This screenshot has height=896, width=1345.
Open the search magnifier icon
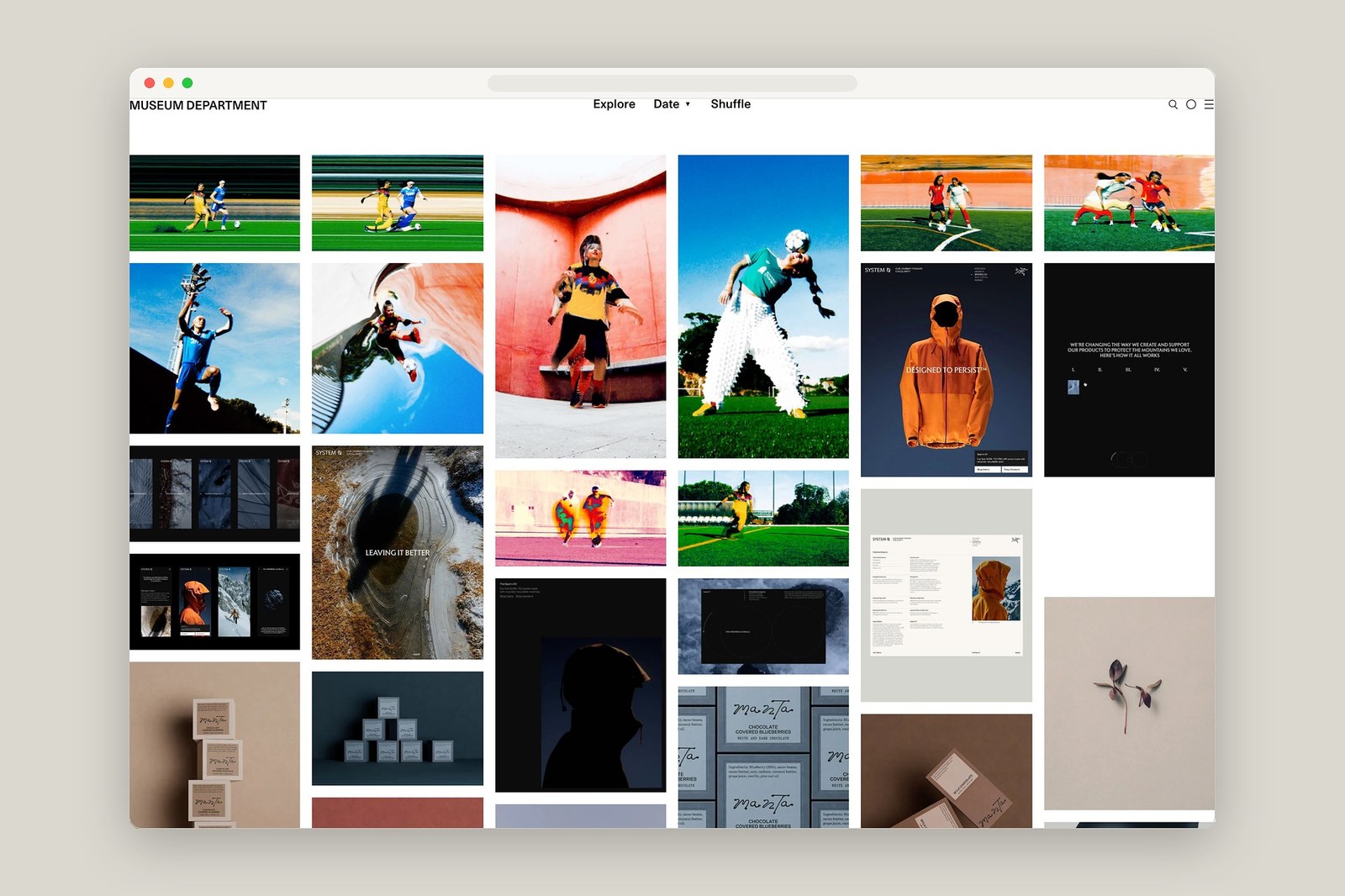point(1173,105)
